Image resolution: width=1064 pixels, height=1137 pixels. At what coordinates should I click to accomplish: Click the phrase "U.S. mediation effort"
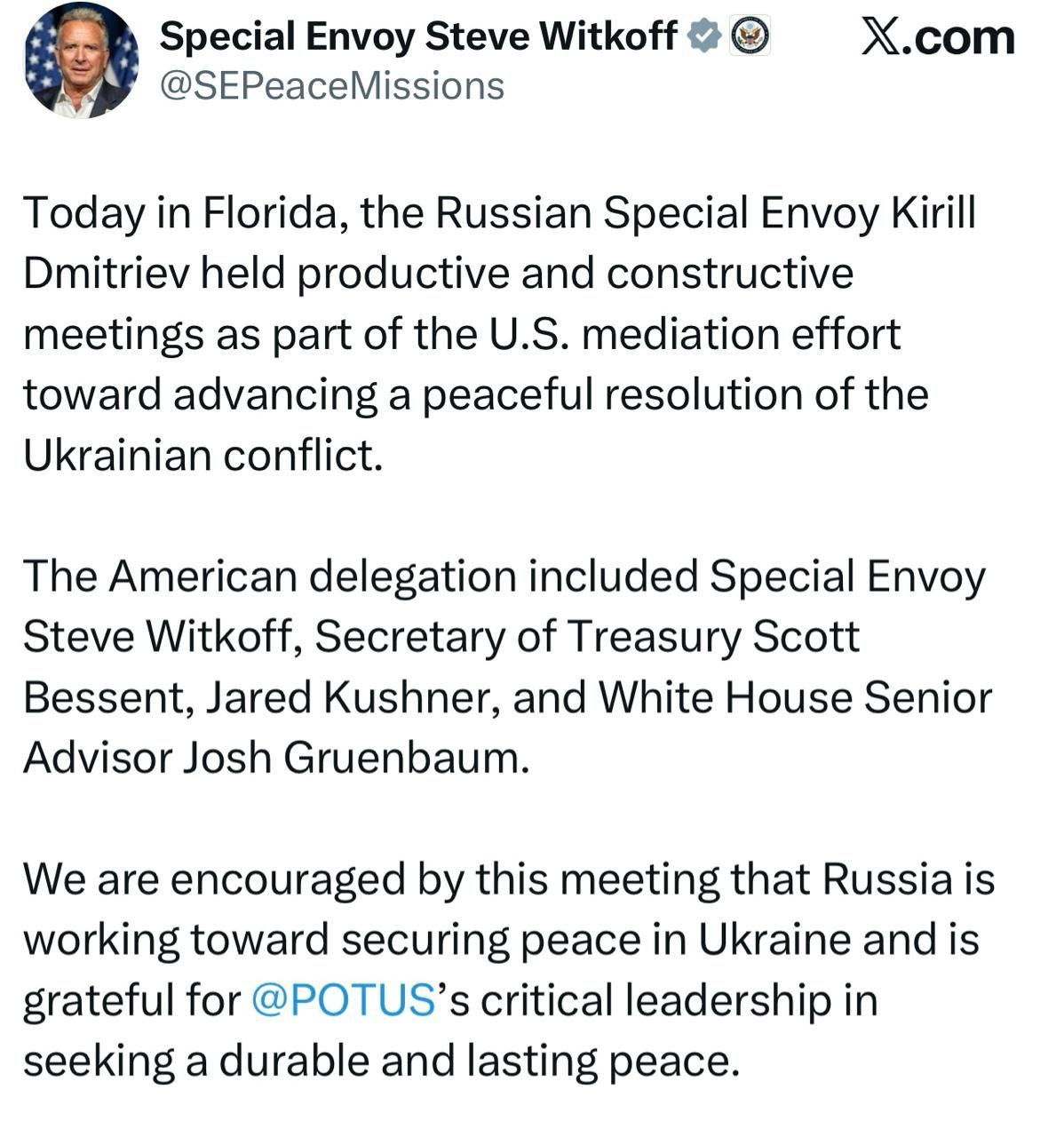point(695,335)
